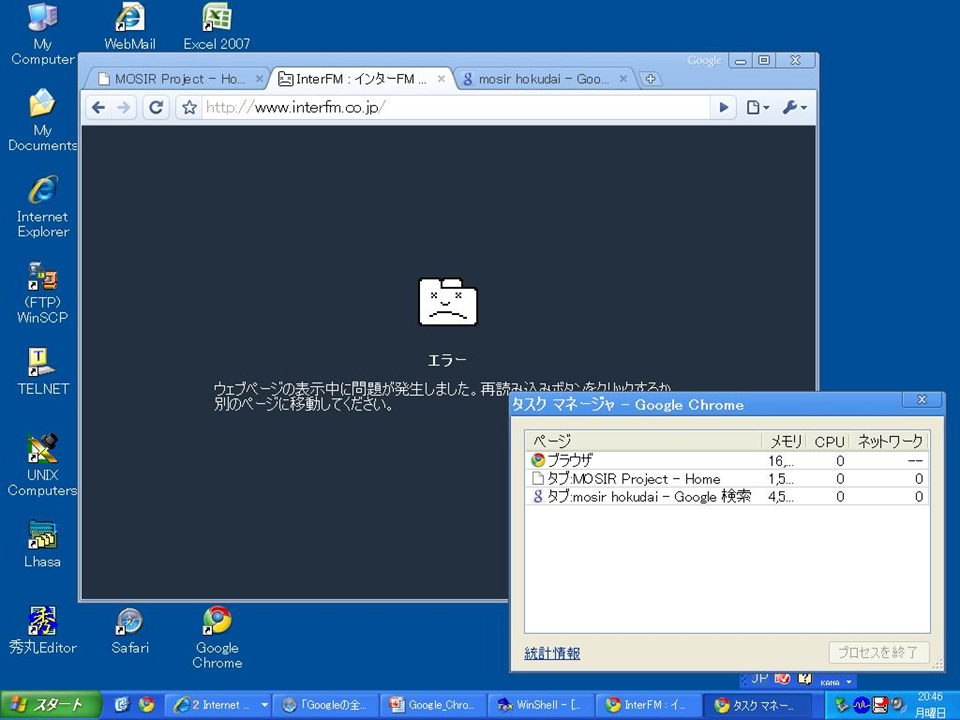Open language bar options arrow
Image resolution: width=960 pixels, height=720 pixels.
pos(849,681)
